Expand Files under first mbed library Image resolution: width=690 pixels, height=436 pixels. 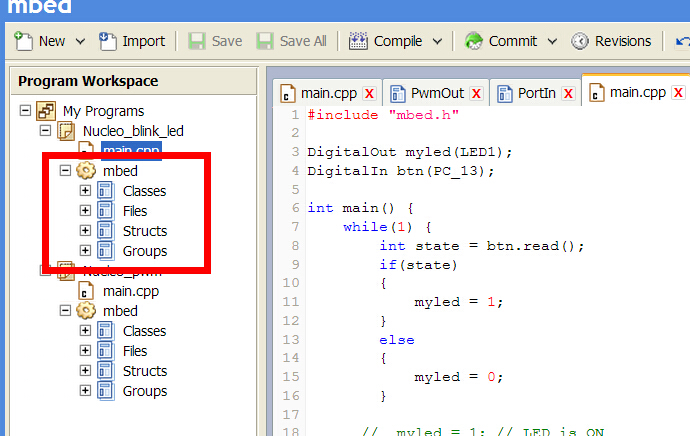[85, 210]
